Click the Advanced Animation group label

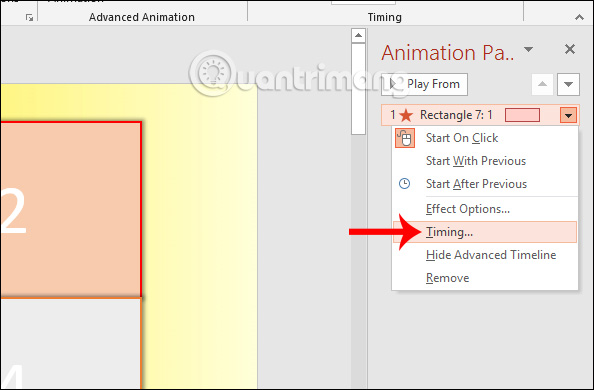(x=142, y=17)
